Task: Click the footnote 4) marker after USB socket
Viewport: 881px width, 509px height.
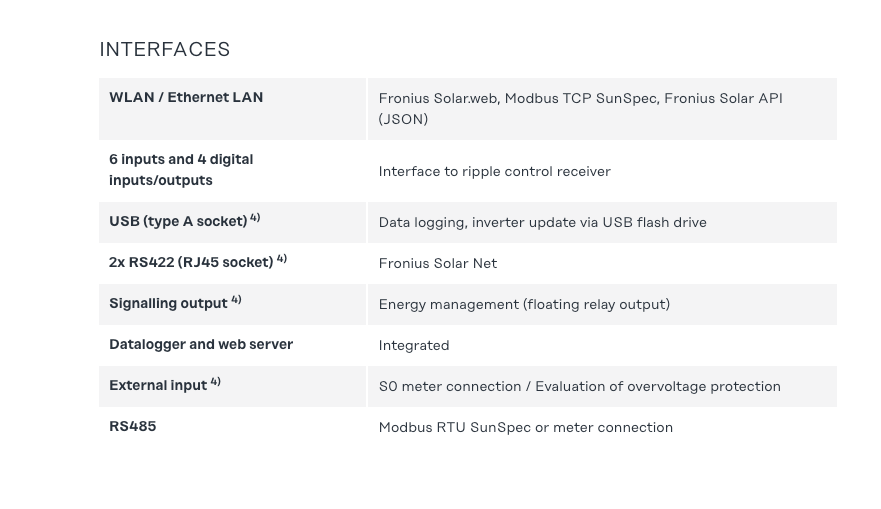Action: [255, 217]
